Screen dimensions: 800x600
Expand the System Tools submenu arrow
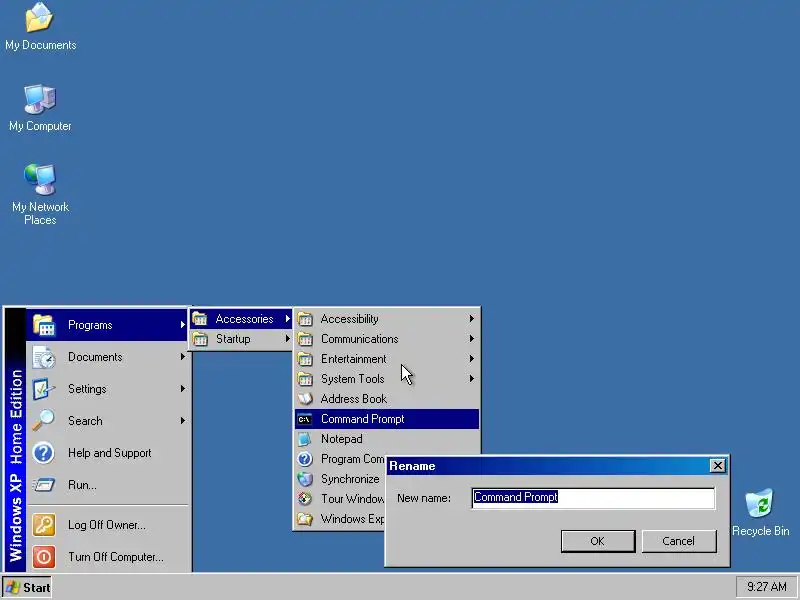point(472,379)
